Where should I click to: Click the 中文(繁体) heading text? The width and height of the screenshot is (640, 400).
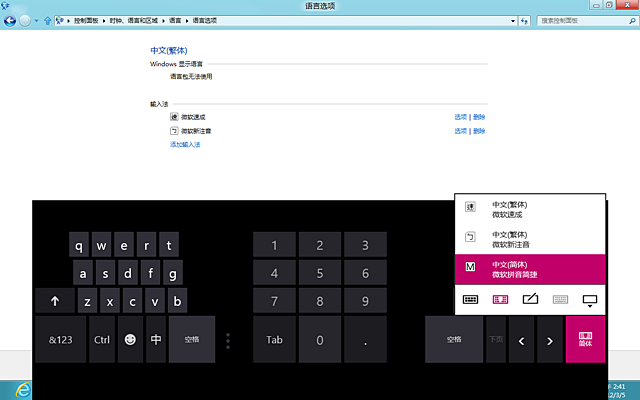pos(169,51)
